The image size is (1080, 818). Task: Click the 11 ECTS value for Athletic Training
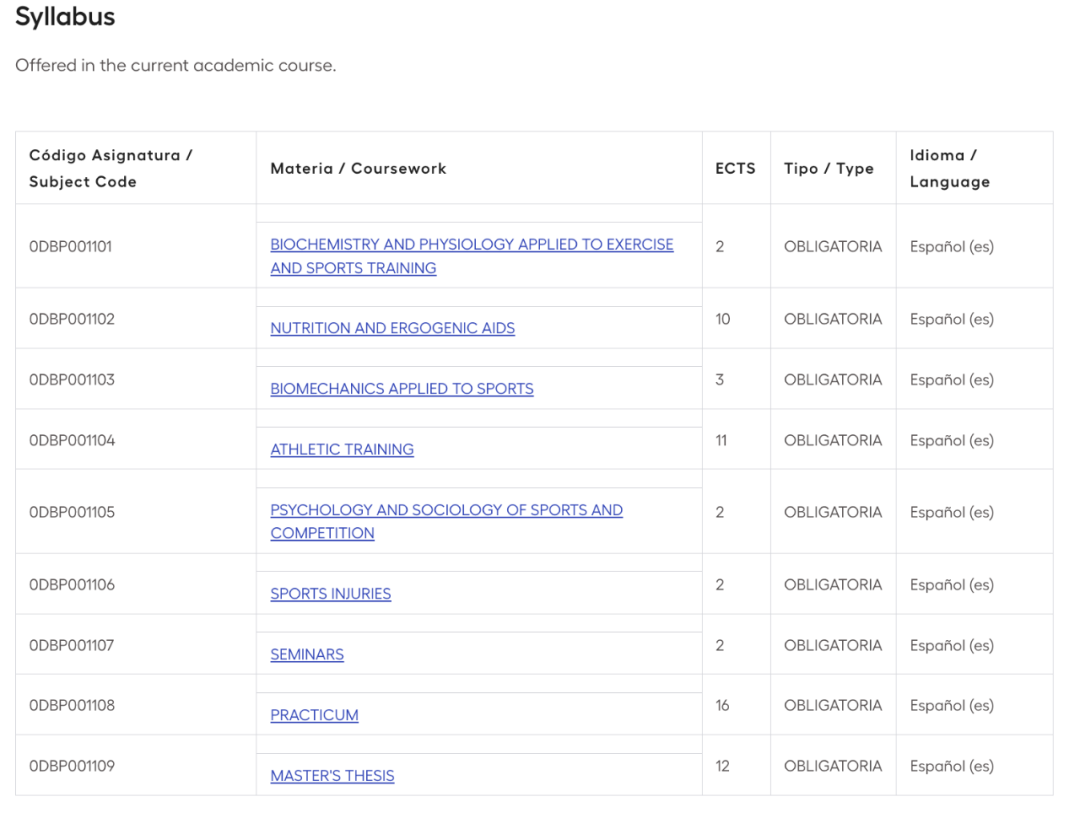click(x=721, y=440)
